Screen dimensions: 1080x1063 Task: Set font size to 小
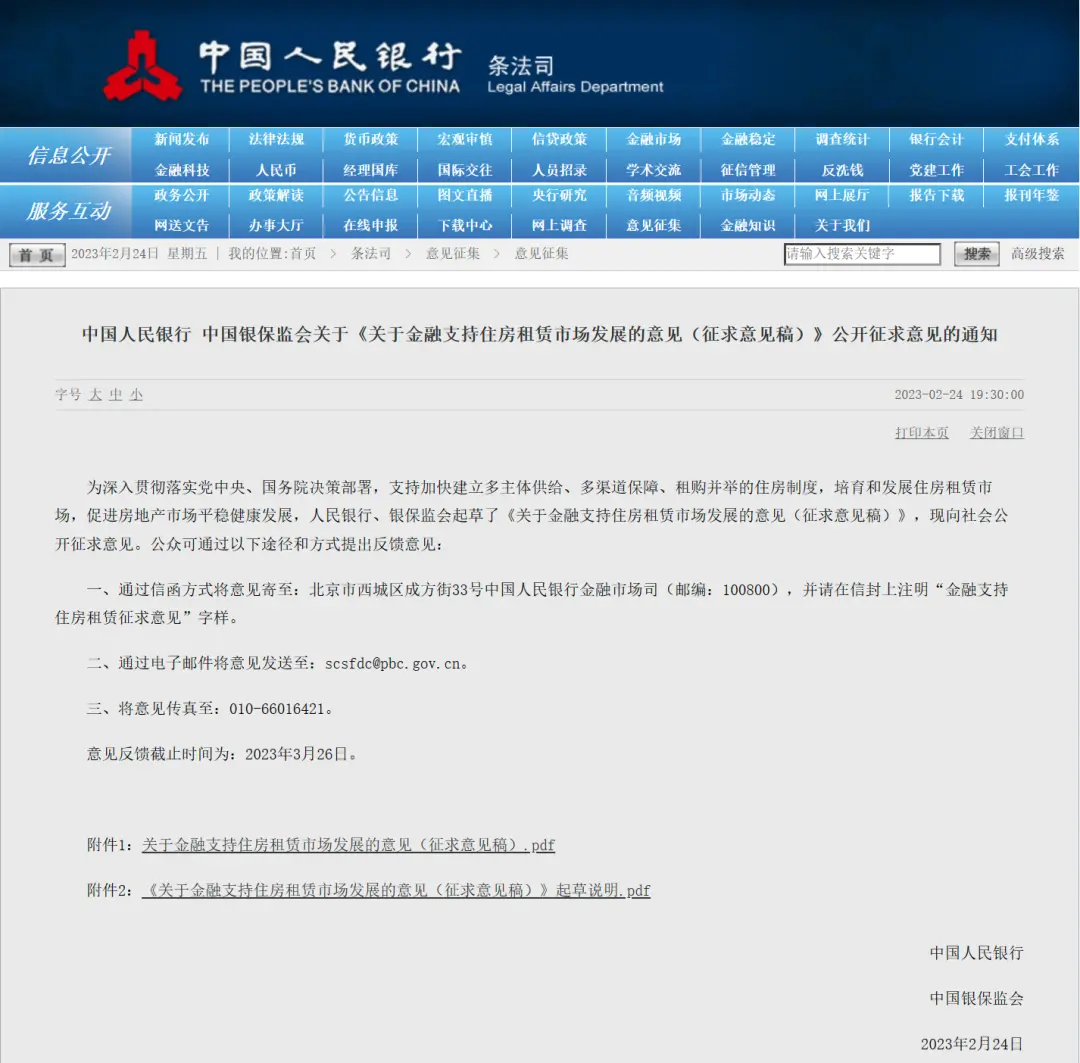click(x=136, y=395)
